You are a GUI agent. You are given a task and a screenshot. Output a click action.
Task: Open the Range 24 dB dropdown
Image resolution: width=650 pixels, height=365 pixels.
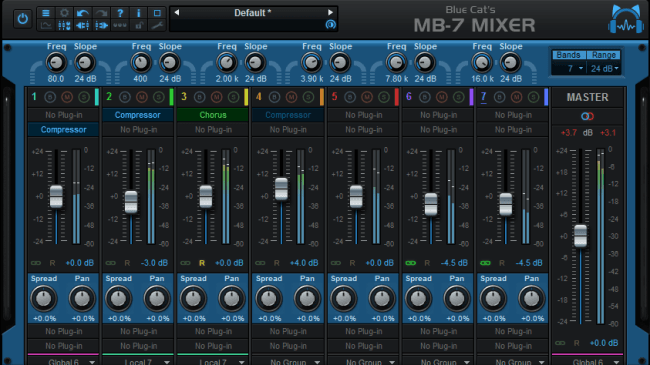[604, 68]
